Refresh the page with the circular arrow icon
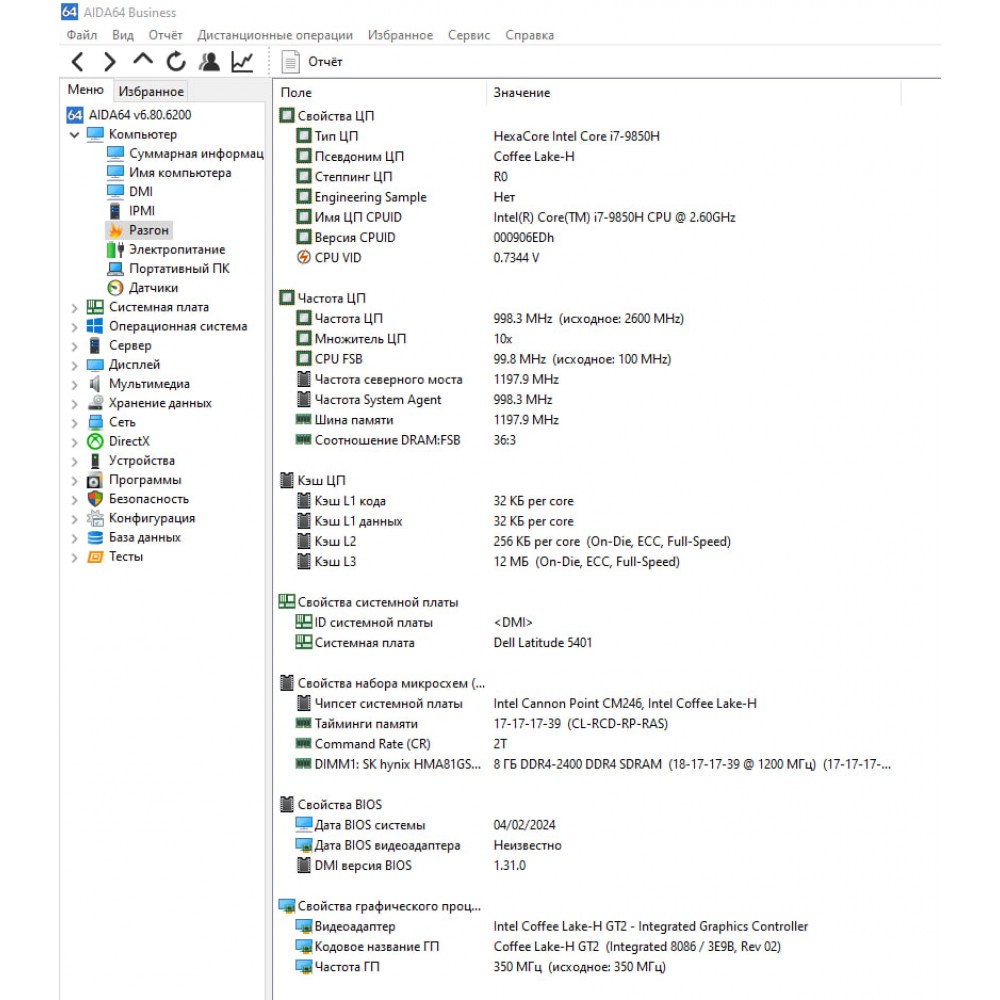 [x=176, y=62]
